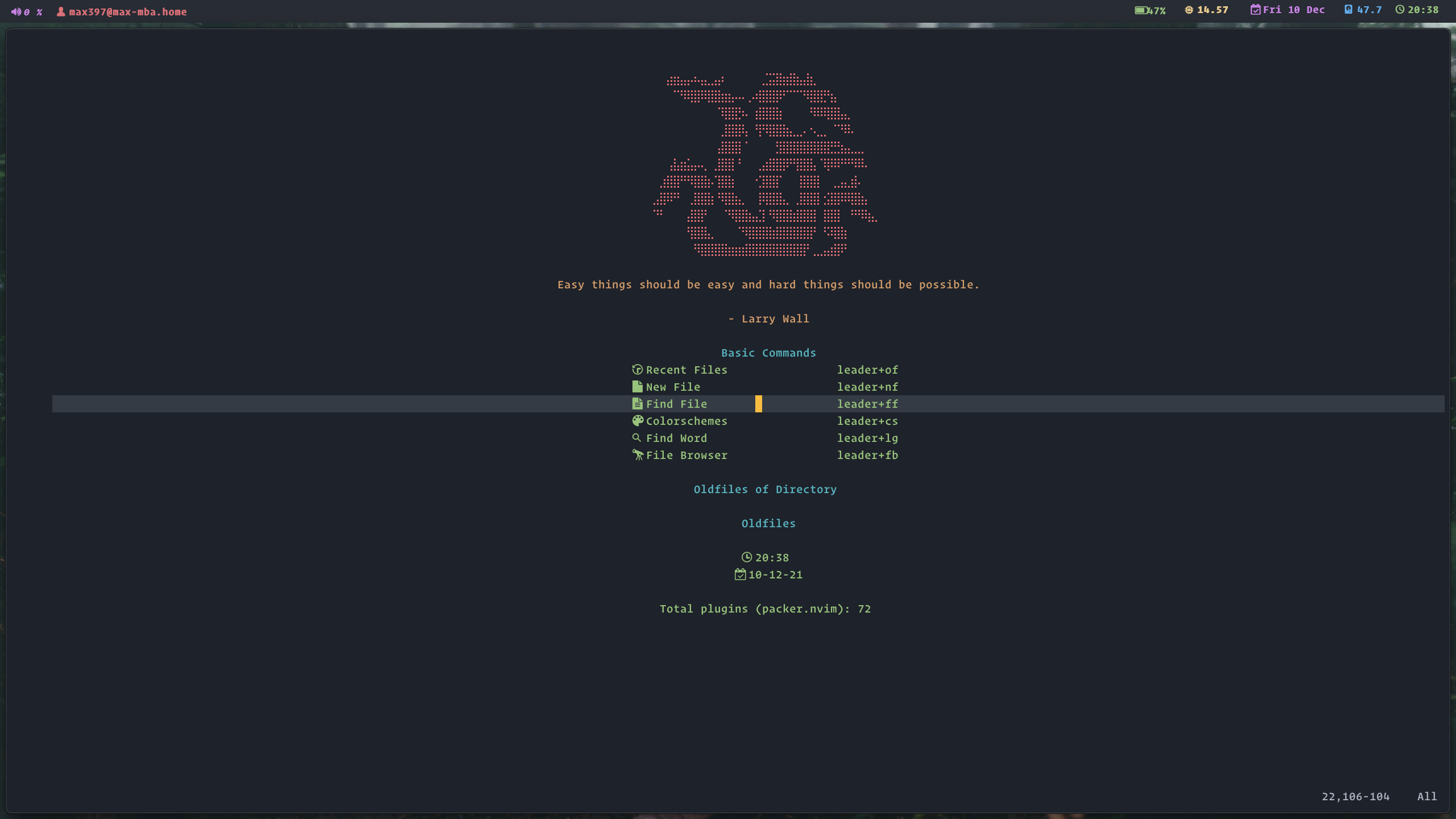
Task: Open the Recent Files entry
Action: coord(686,370)
